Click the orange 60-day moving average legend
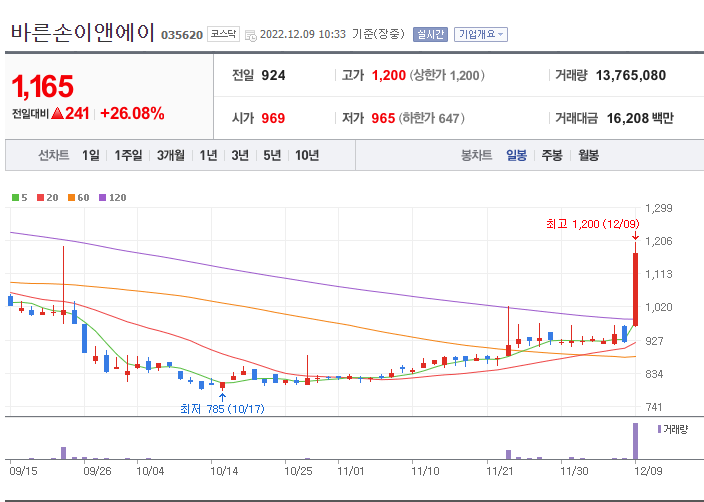This screenshot has width=704, height=502. pyautogui.click(x=78, y=198)
